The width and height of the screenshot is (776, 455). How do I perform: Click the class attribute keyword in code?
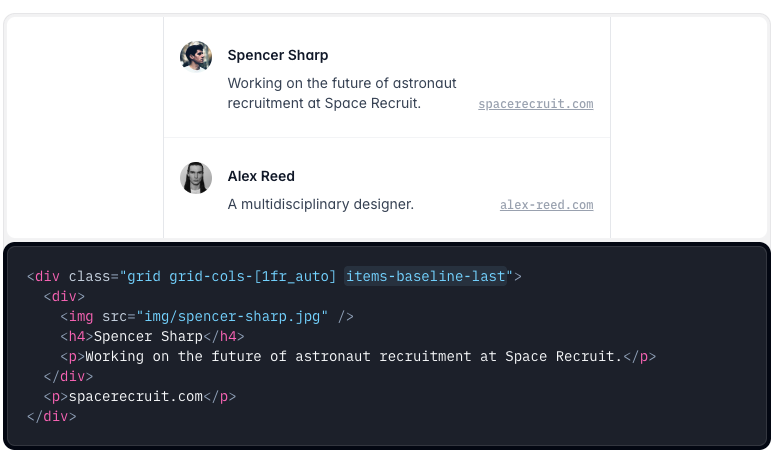point(88,276)
